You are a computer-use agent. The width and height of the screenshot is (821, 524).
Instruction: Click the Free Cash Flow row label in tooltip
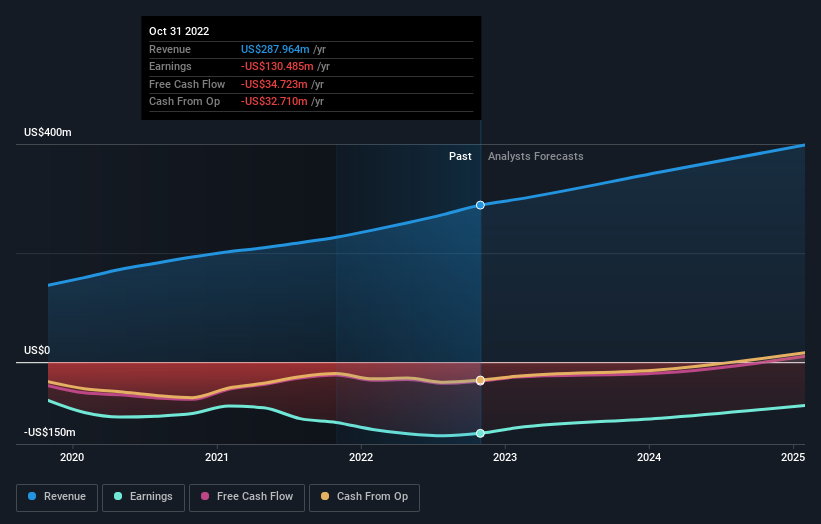187,84
